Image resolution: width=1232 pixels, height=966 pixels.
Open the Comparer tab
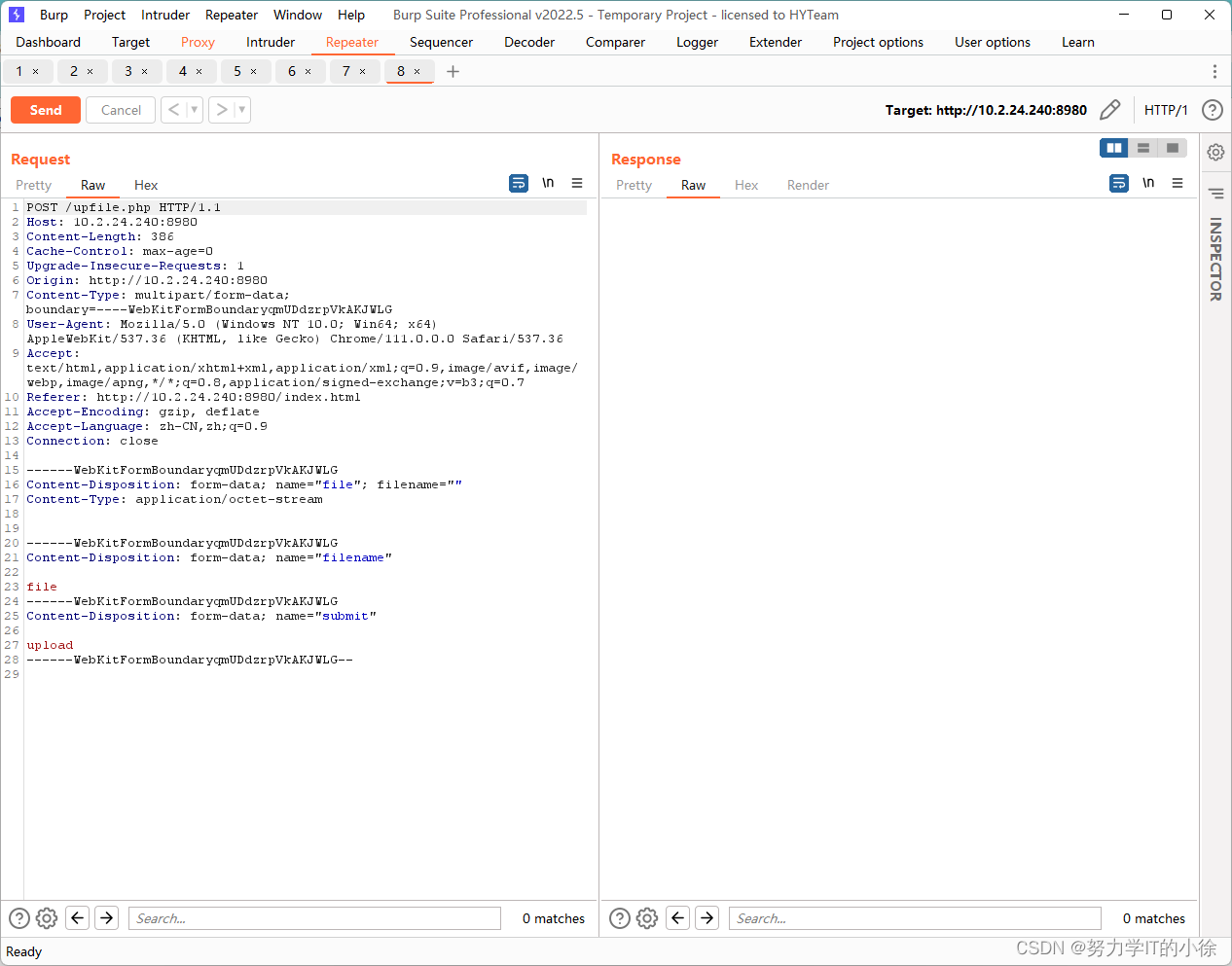click(616, 42)
